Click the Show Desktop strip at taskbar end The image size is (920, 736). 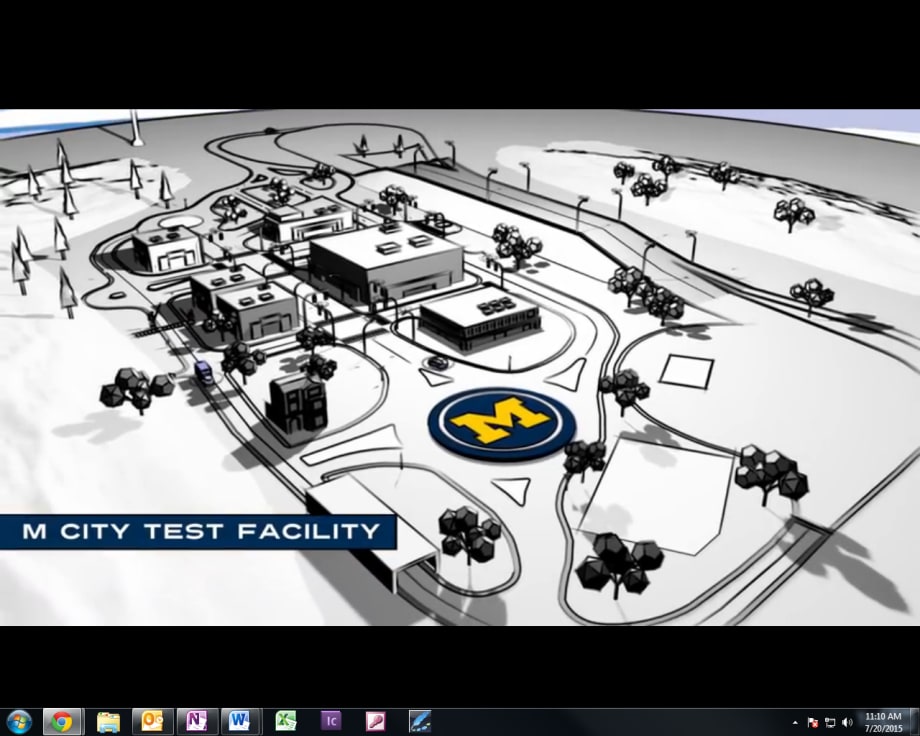914,722
